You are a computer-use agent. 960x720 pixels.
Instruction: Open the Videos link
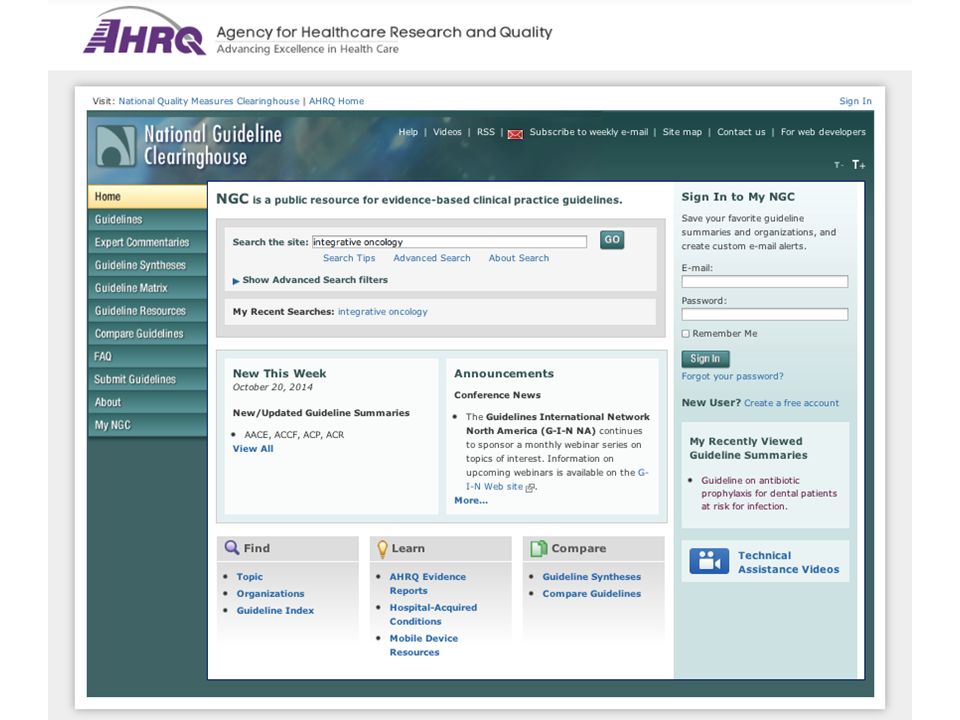(x=447, y=132)
